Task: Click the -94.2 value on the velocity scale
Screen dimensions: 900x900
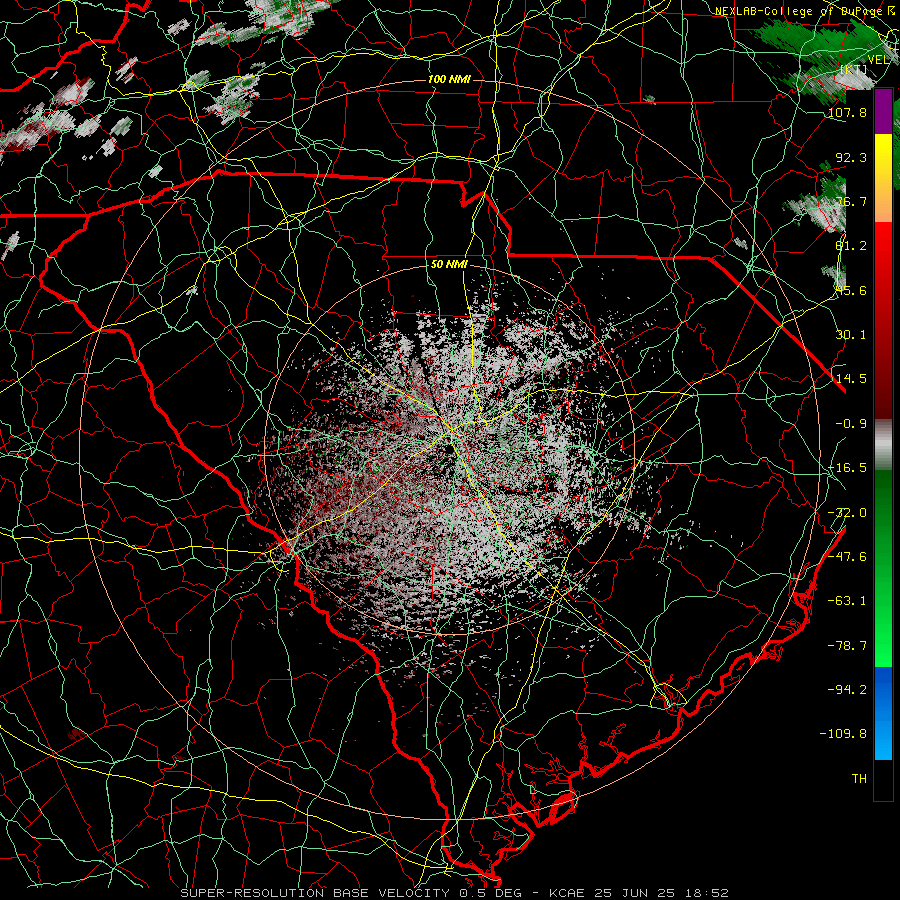Action: (847, 690)
